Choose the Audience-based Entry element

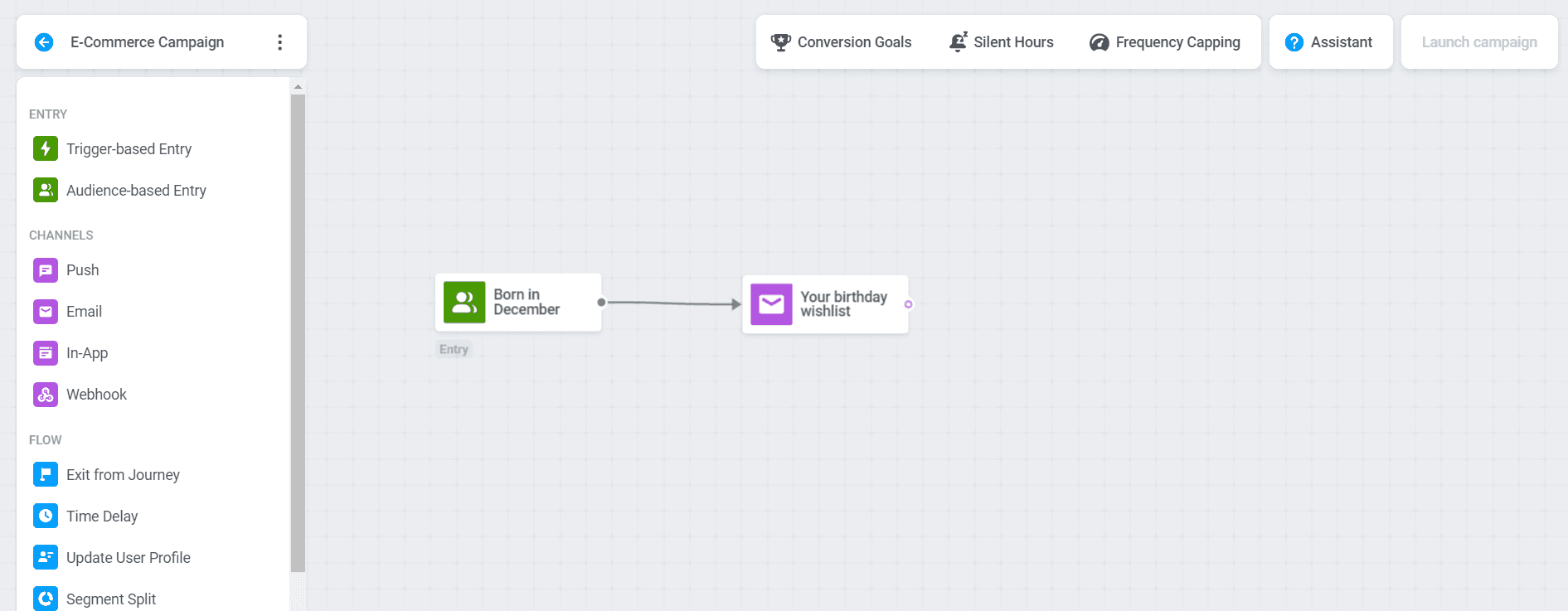(135, 191)
